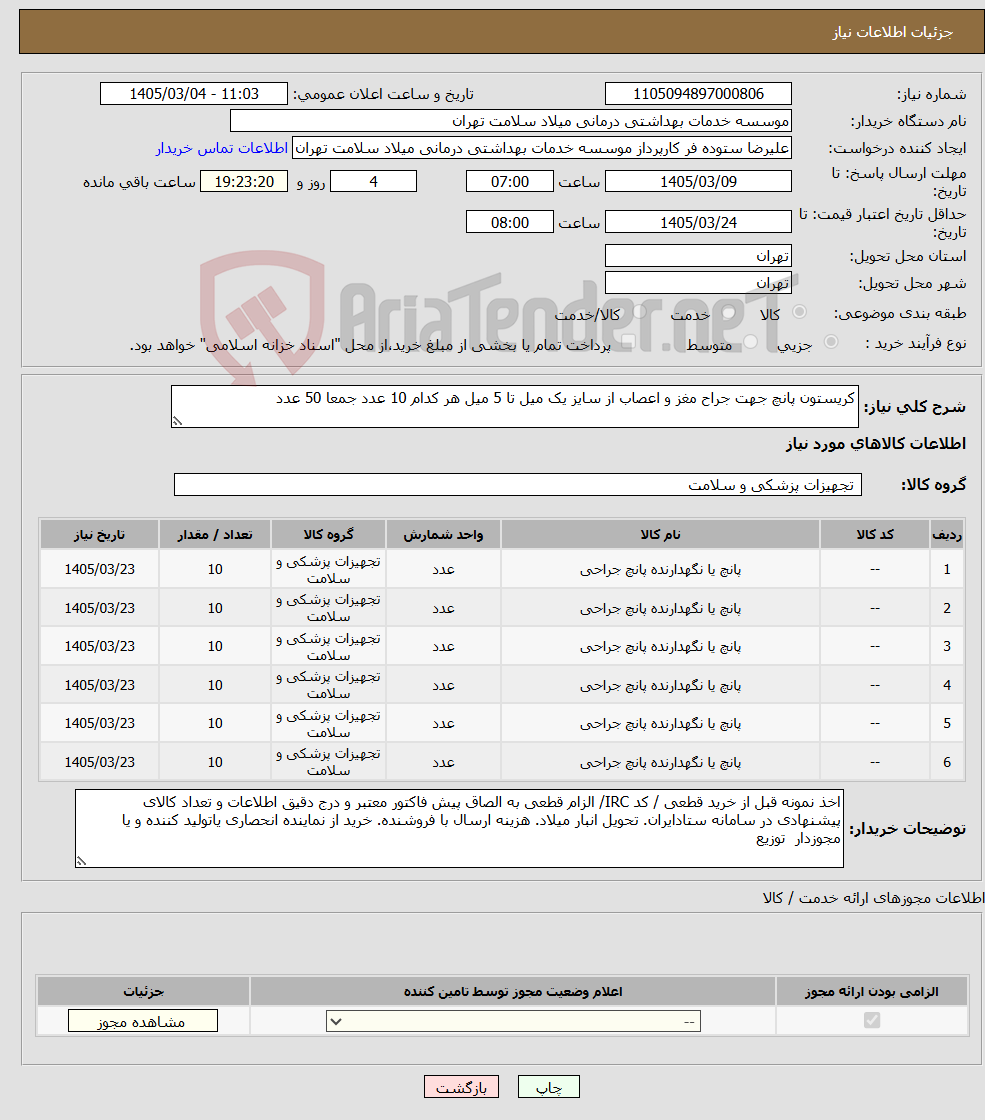The width and height of the screenshot is (985, 1120).
Task: Click the quantity 10 in row 1
Action: (215, 569)
